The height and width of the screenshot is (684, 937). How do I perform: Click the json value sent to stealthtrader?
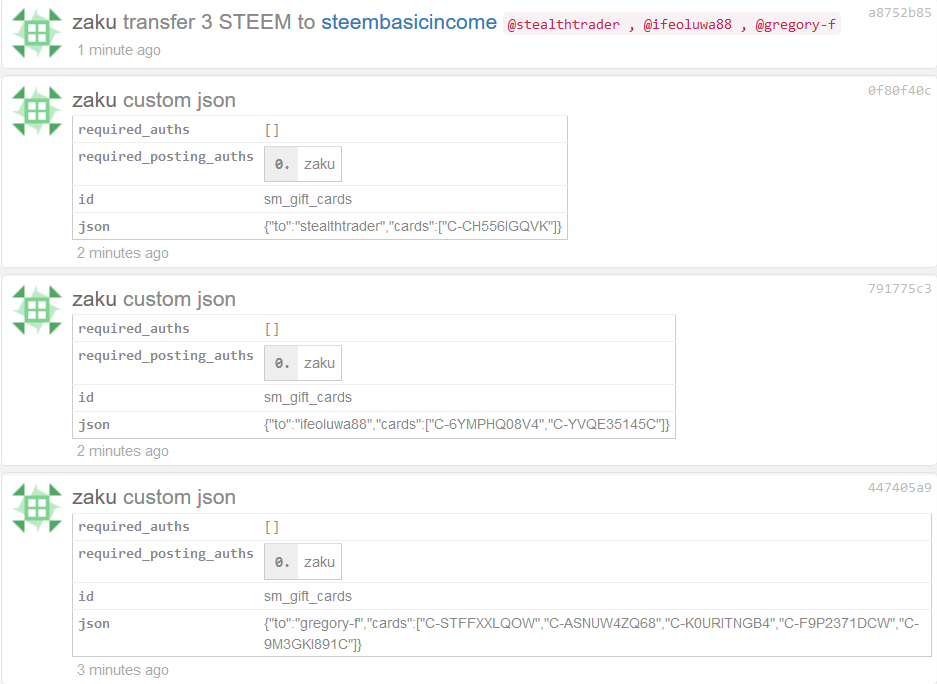(413, 226)
